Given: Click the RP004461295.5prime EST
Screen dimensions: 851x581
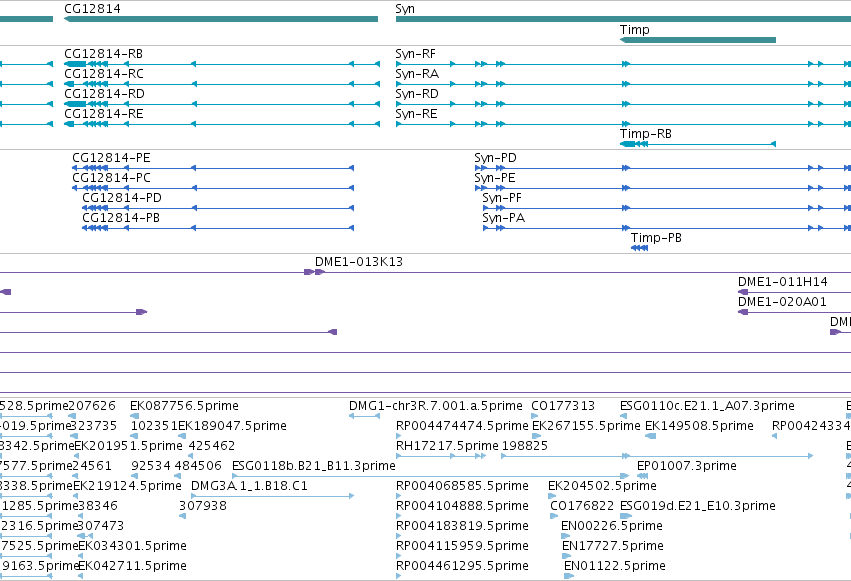Looking at the screenshot, I should click(462, 566).
